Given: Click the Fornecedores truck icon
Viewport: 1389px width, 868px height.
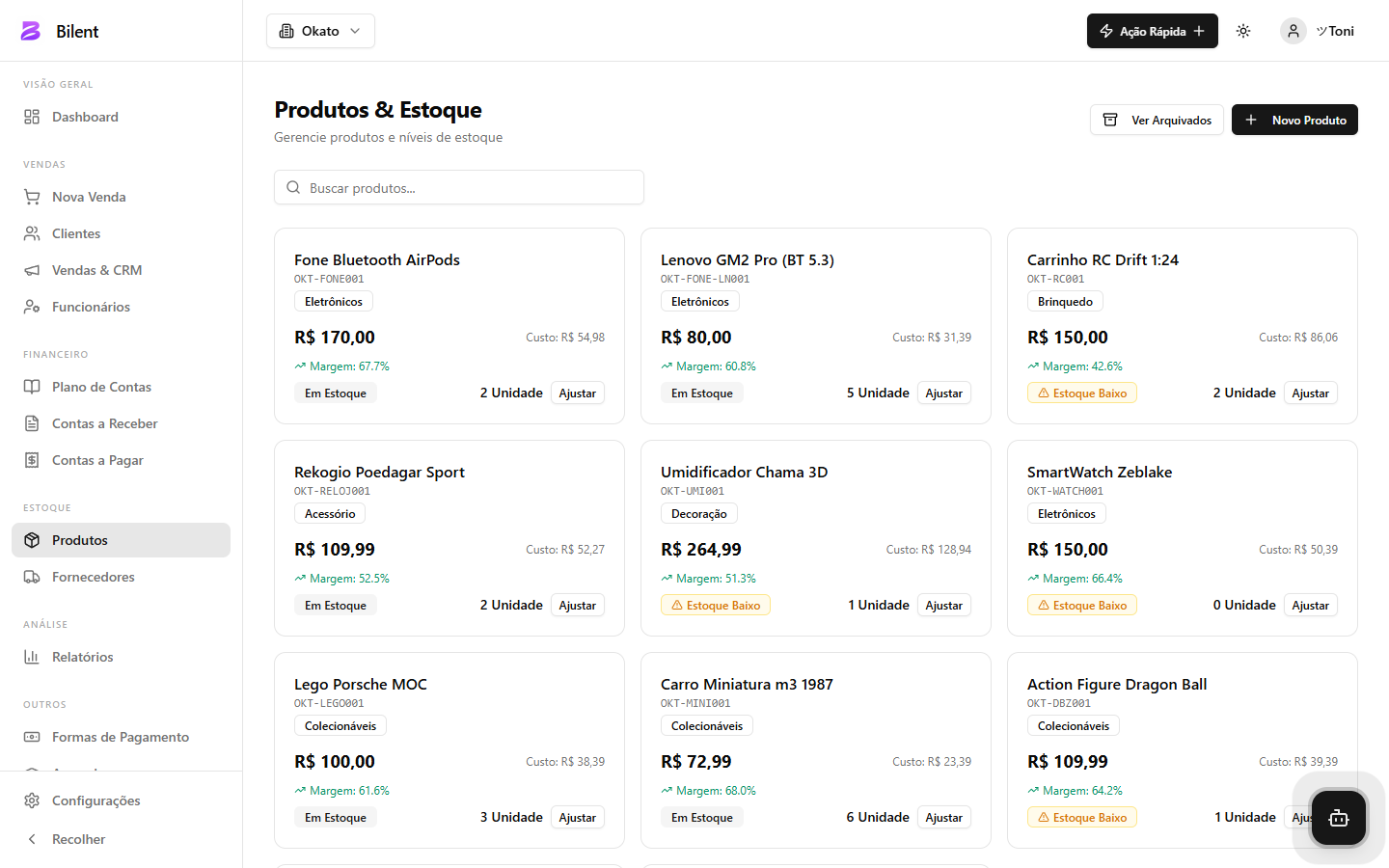Looking at the screenshot, I should coord(32,577).
